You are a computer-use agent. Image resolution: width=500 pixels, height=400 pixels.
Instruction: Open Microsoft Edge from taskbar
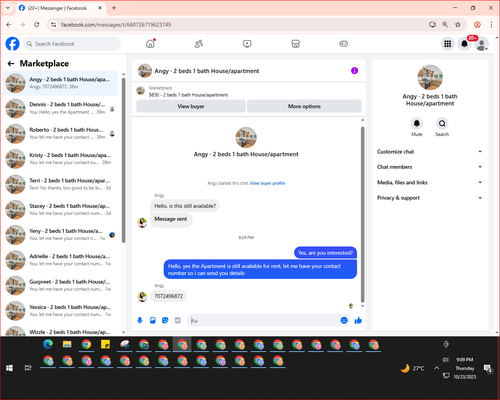(x=48, y=344)
